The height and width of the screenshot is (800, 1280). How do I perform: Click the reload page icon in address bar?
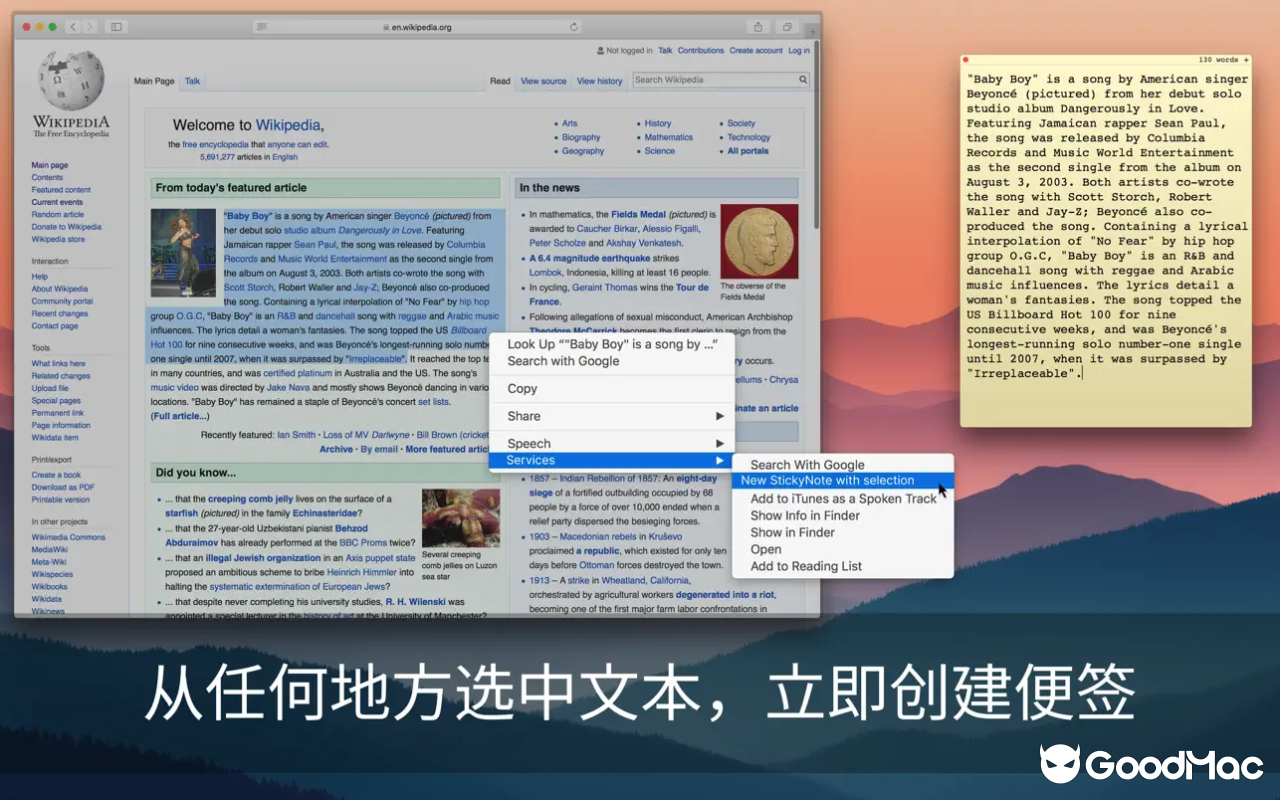pos(574,27)
